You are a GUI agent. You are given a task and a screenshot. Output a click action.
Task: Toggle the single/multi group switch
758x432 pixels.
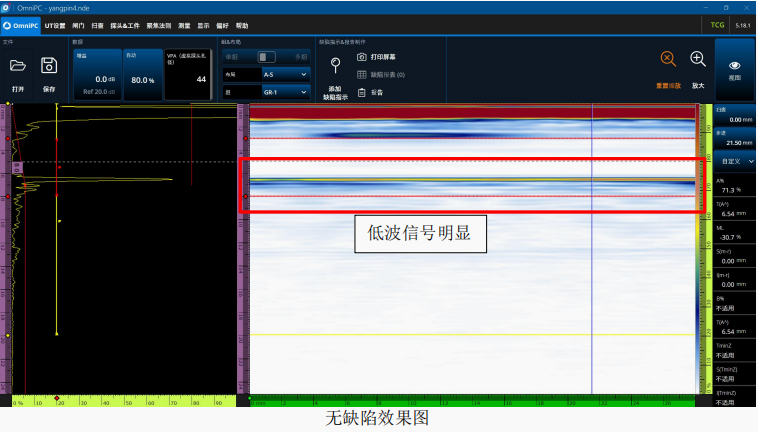click(266, 57)
